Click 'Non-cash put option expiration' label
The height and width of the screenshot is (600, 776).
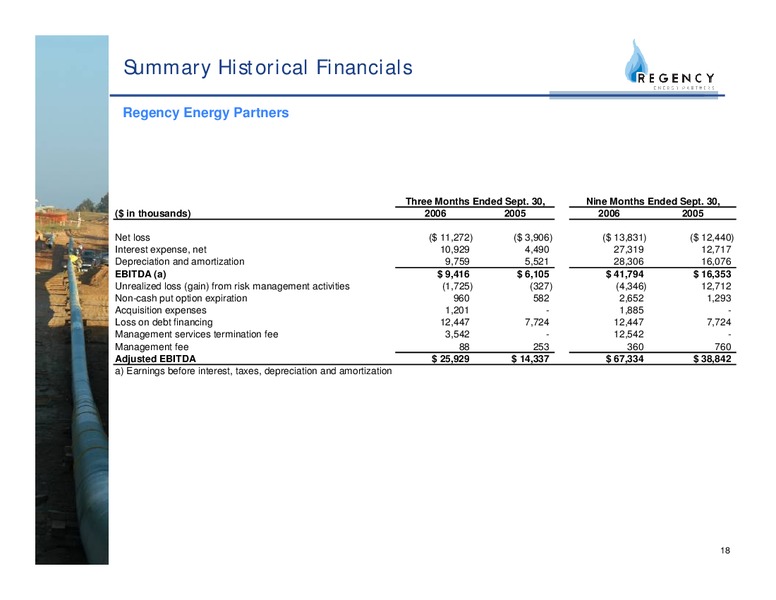(x=181, y=298)
